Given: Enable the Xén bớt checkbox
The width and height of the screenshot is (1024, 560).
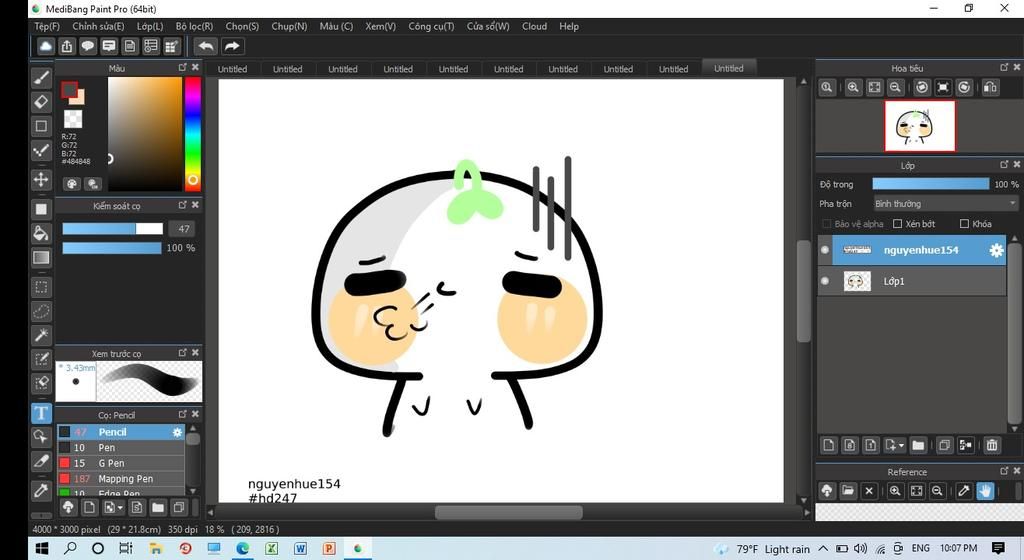Looking at the screenshot, I should pyautogui.click(x=897, y=224).
